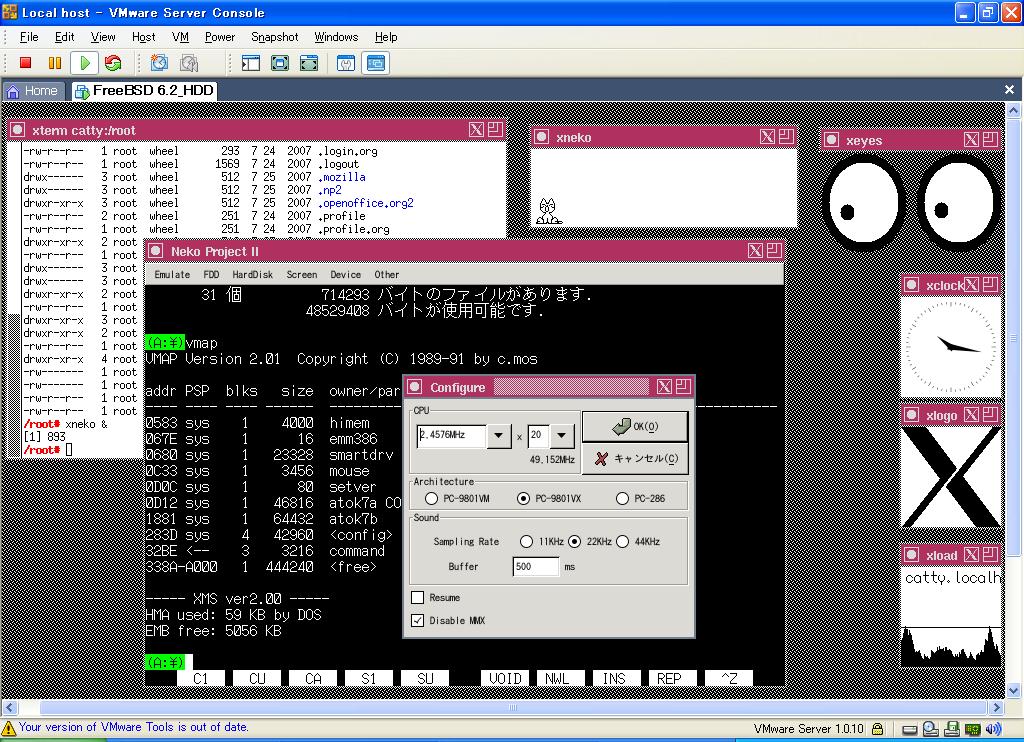Click the Take Snapshot icon
This screenshot has height=742, width=1024.
[x=159, y=63]
